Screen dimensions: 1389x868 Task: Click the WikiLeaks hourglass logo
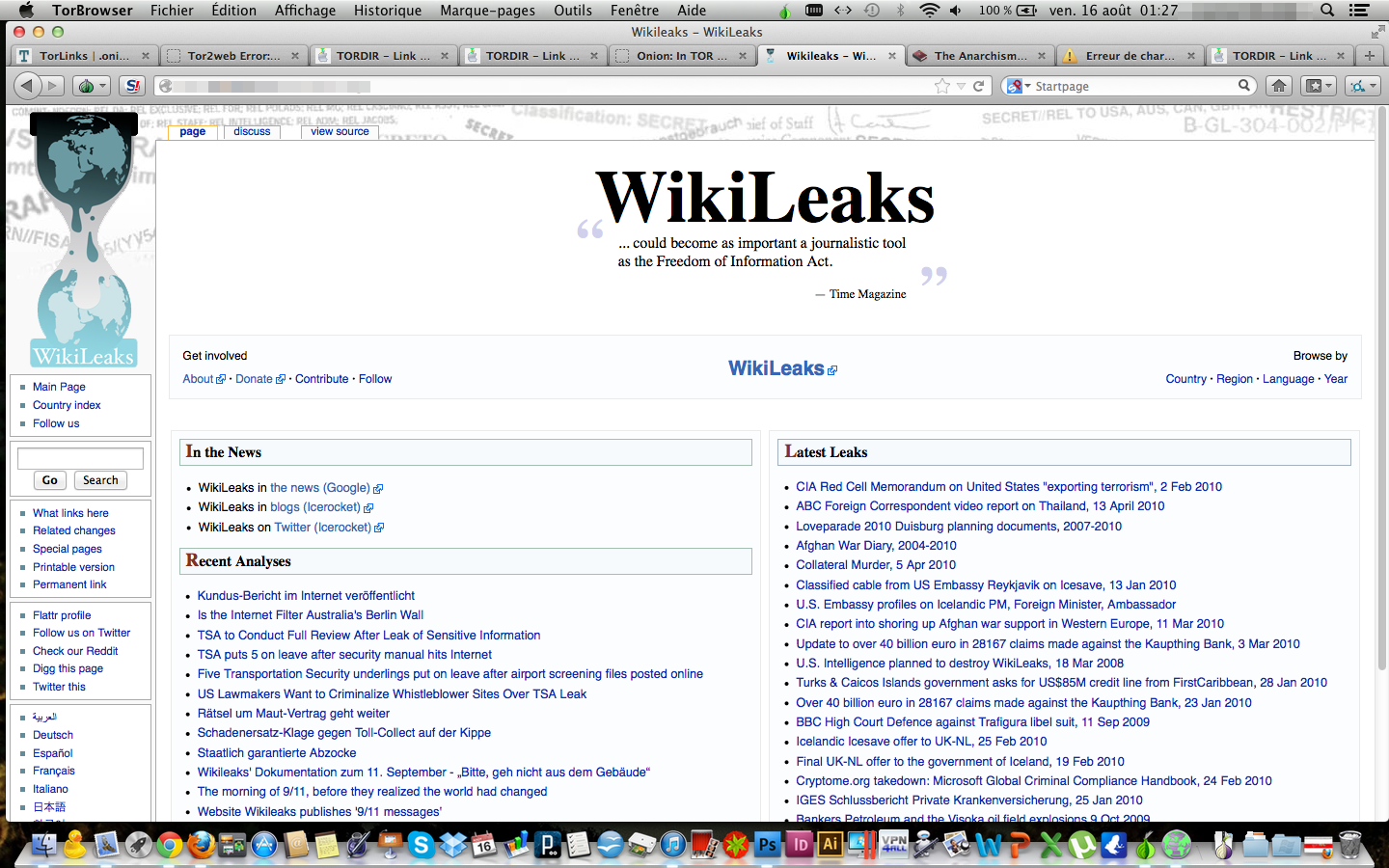pyautogui.click(x=83, y=241)
